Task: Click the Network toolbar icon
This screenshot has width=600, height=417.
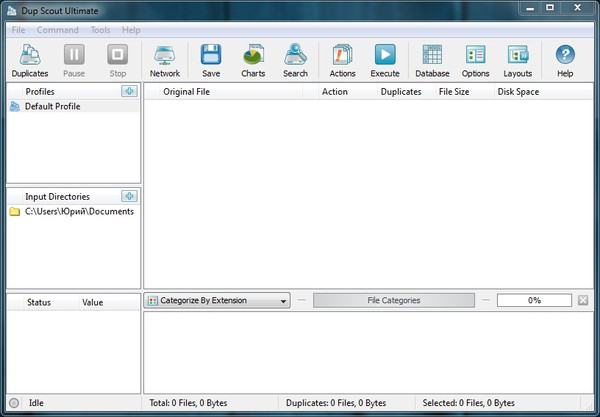Action: [x=165, y=60]
